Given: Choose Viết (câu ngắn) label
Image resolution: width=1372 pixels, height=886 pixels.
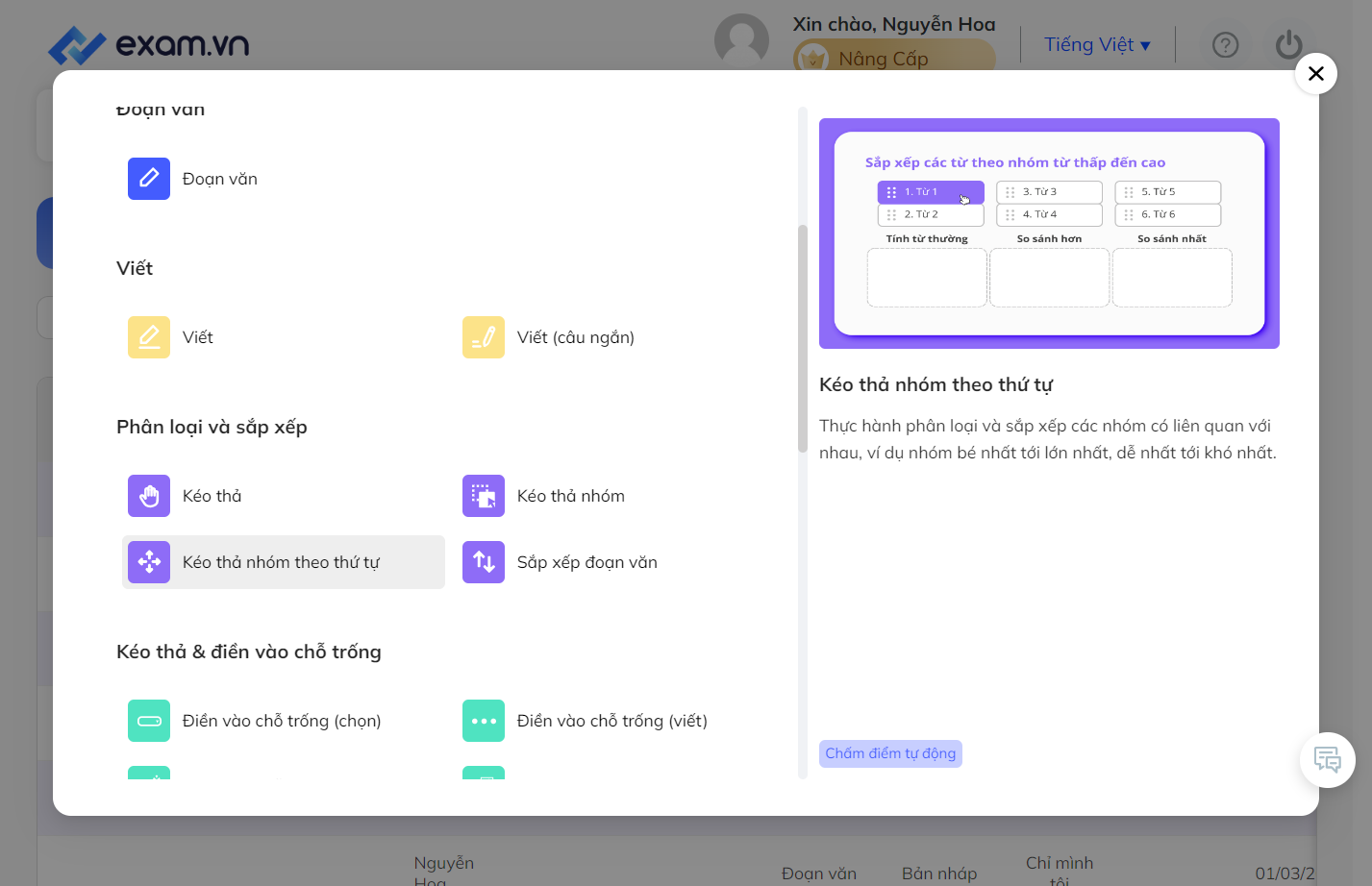Looking at the screenshot, I should [576, 337].
